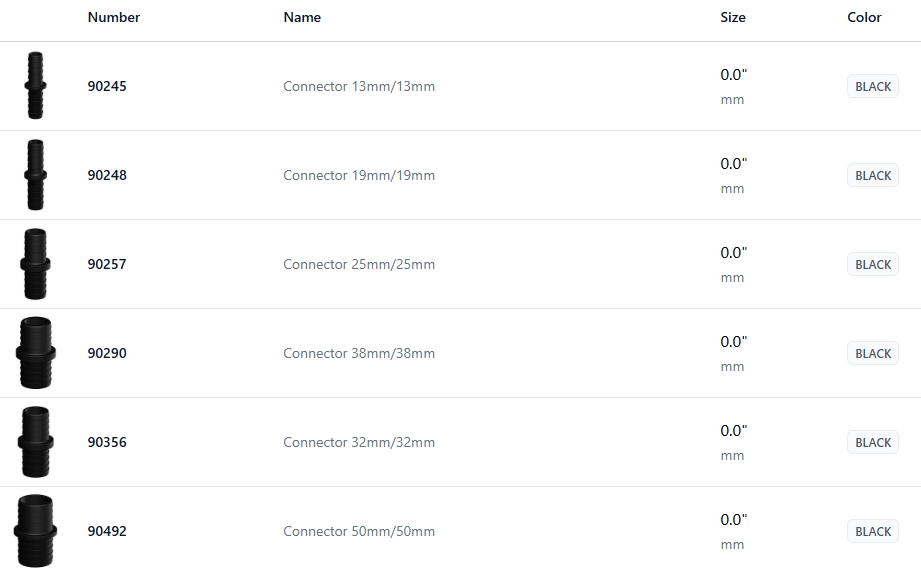Select Connector 38mm/38mm name link
Screen dimensions: 921x574
coord(359,354)
